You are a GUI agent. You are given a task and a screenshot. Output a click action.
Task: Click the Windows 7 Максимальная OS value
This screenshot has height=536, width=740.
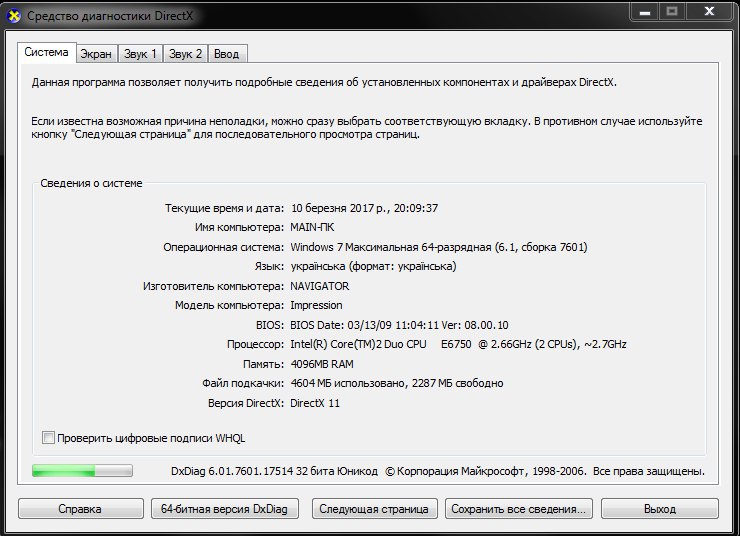pyautogui.click(x=438, y=247)
